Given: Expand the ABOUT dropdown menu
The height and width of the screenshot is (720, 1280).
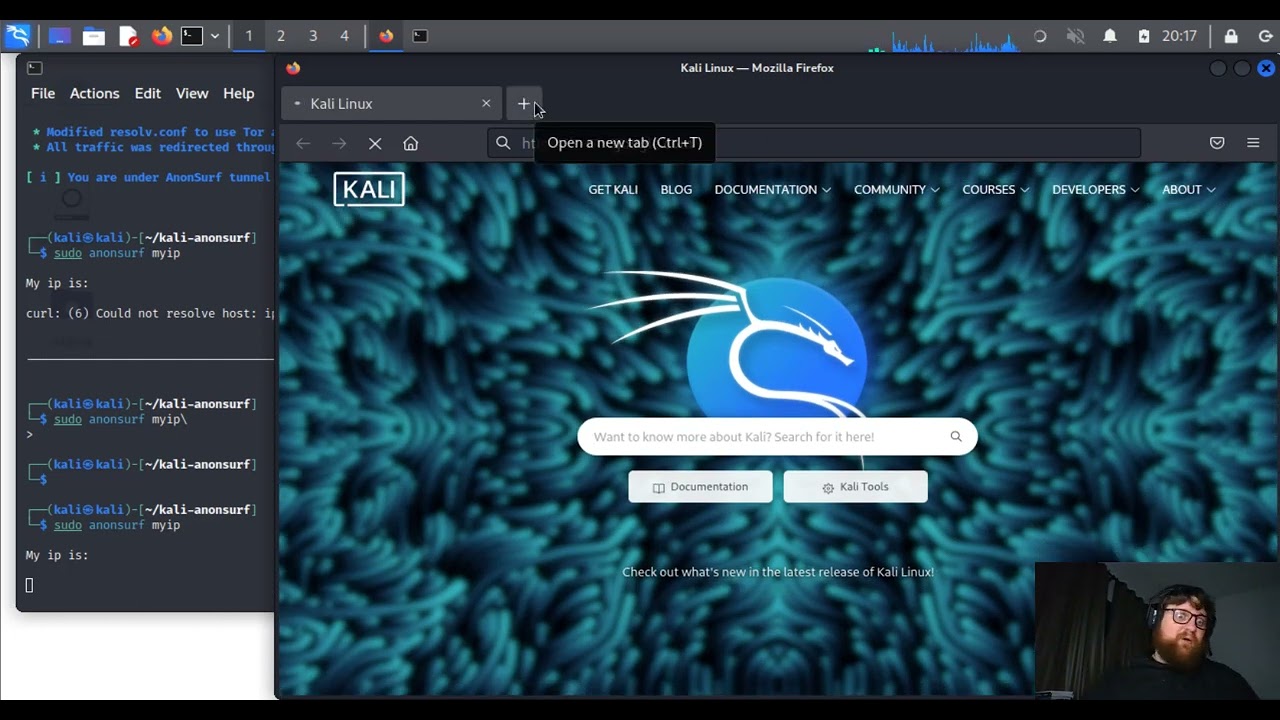Looking at the screenshot, I should (x=1188, y=189).
